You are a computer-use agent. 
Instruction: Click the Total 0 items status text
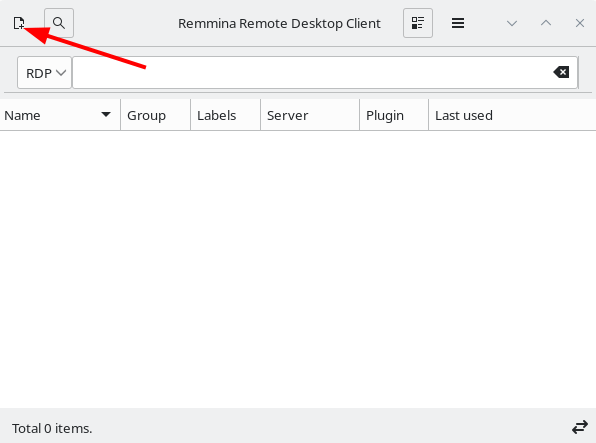click(x=52, y=429)
